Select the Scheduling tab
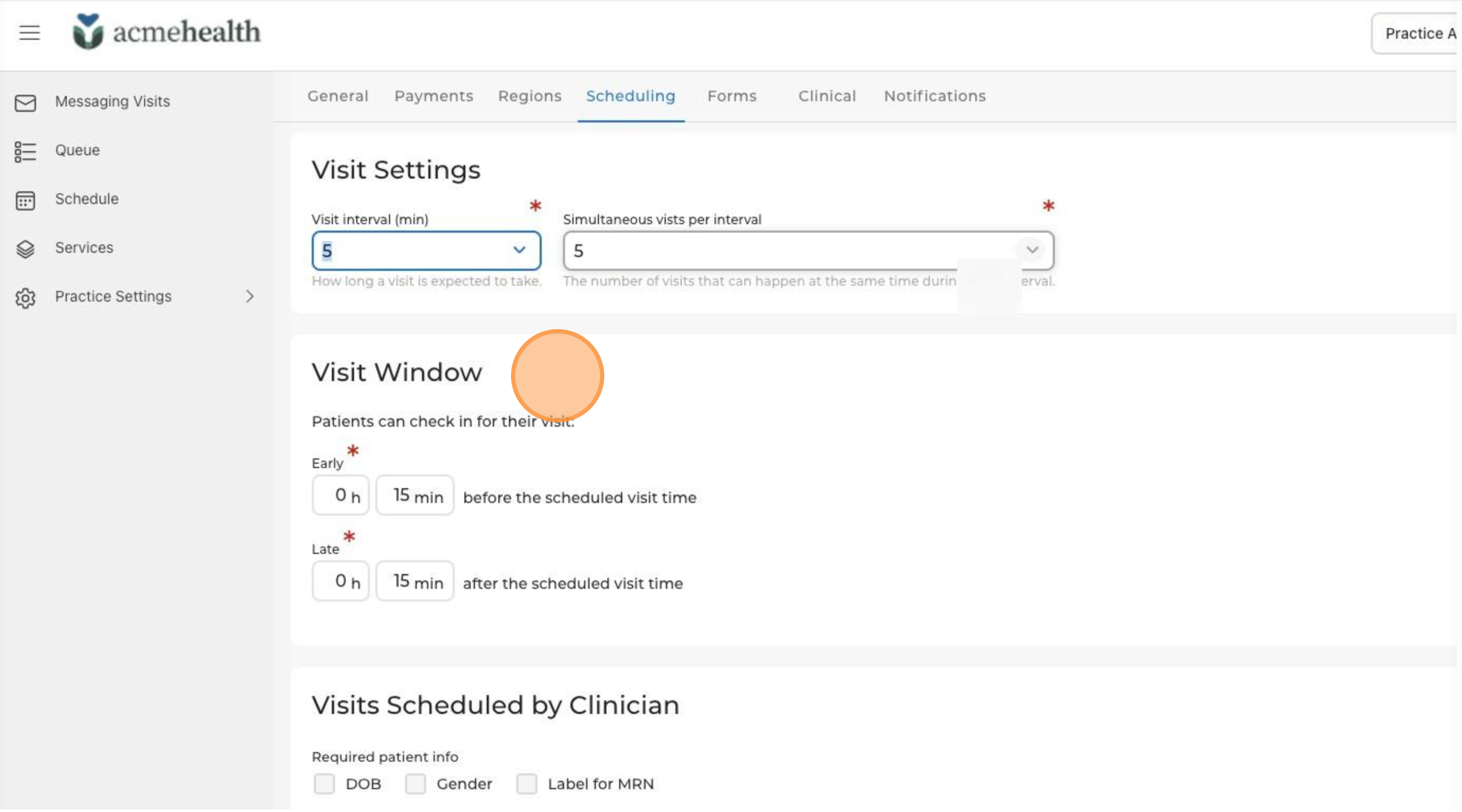The height and width of the screenshot is (812, 1462). [x=632, y=96]
